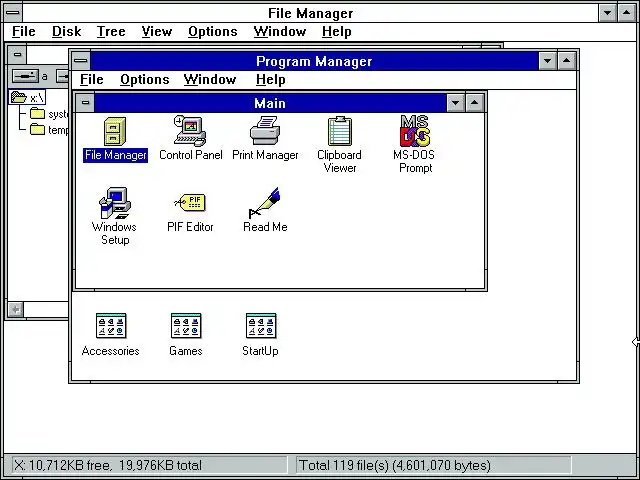This screenshot has height=480, width=640.
Task: Open the drive window control-menu box
Action: (17, 54)
